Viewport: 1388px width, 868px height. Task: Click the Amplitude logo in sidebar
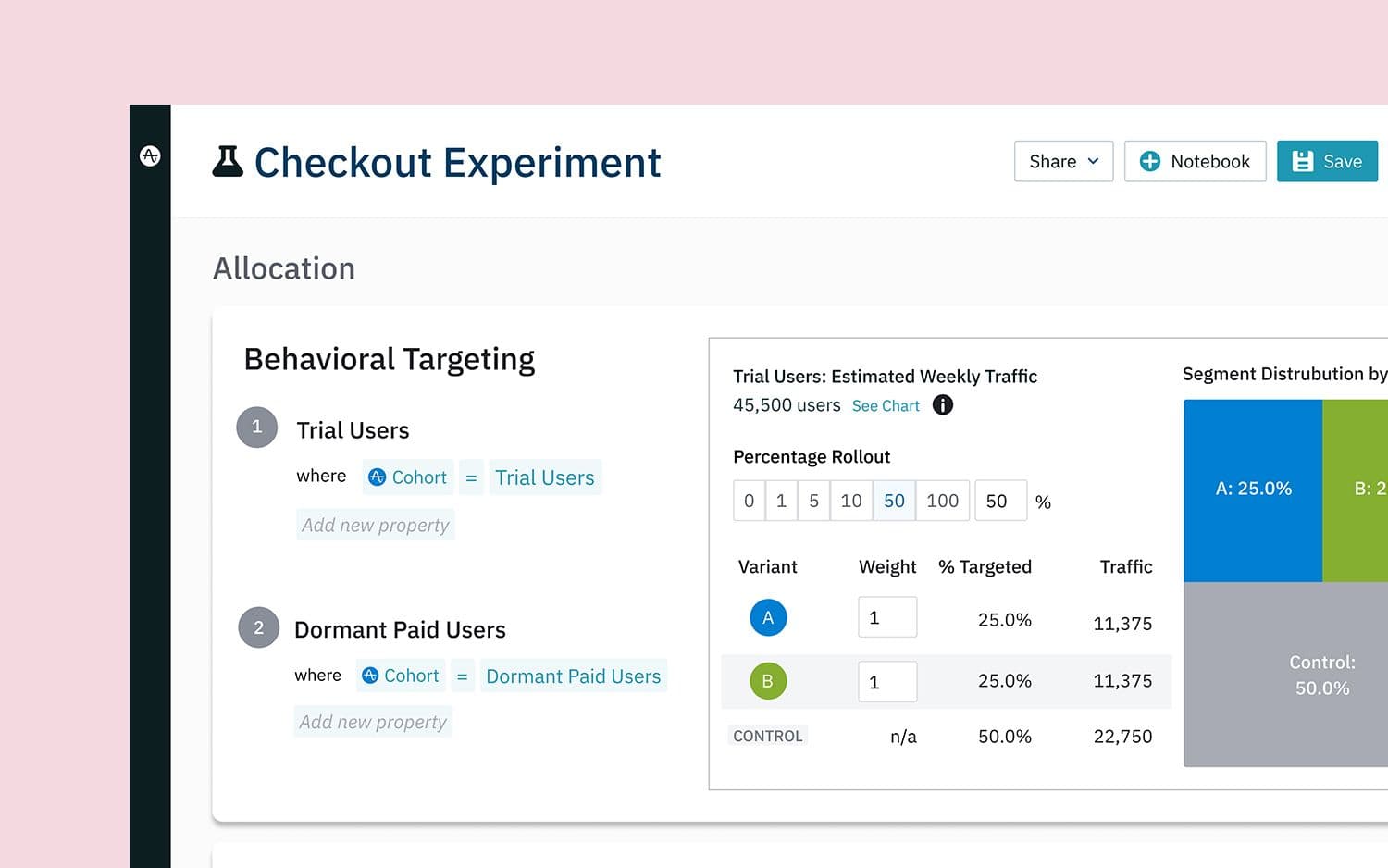(150, 155)
